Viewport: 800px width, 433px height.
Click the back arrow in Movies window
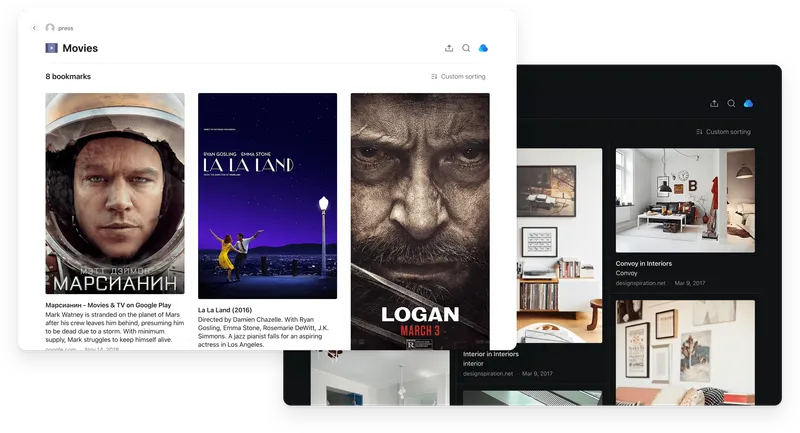click(34, 28)
